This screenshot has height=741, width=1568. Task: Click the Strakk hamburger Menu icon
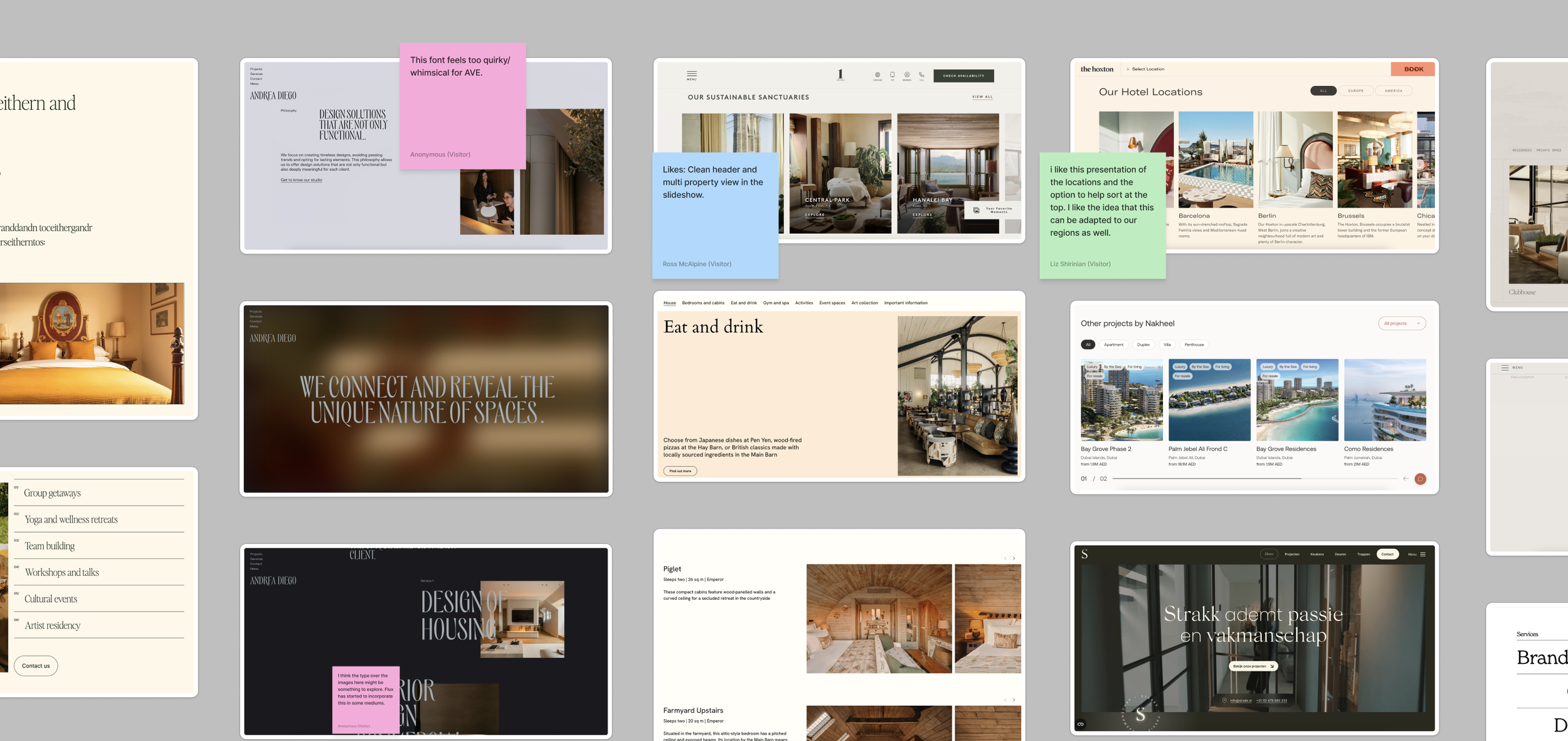1423,554
